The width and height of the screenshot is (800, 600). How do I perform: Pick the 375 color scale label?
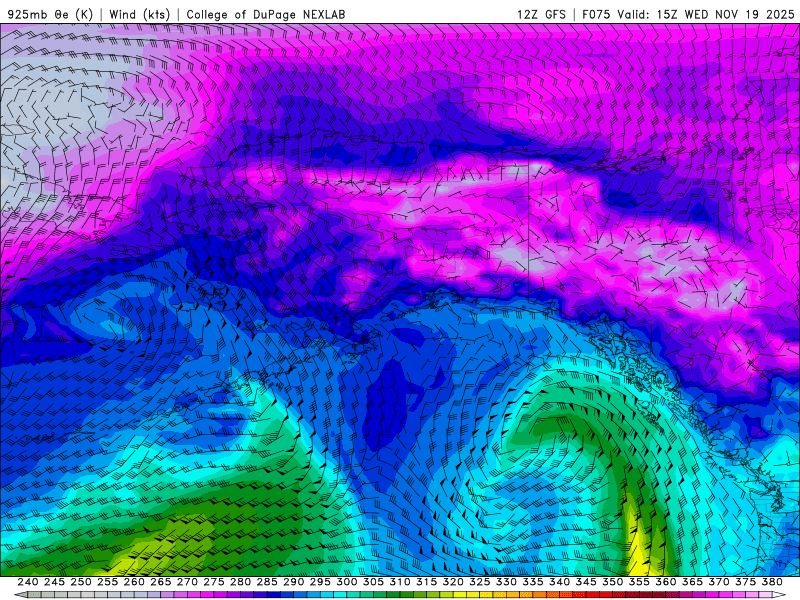pyautogui.click(x=745, y=582)
